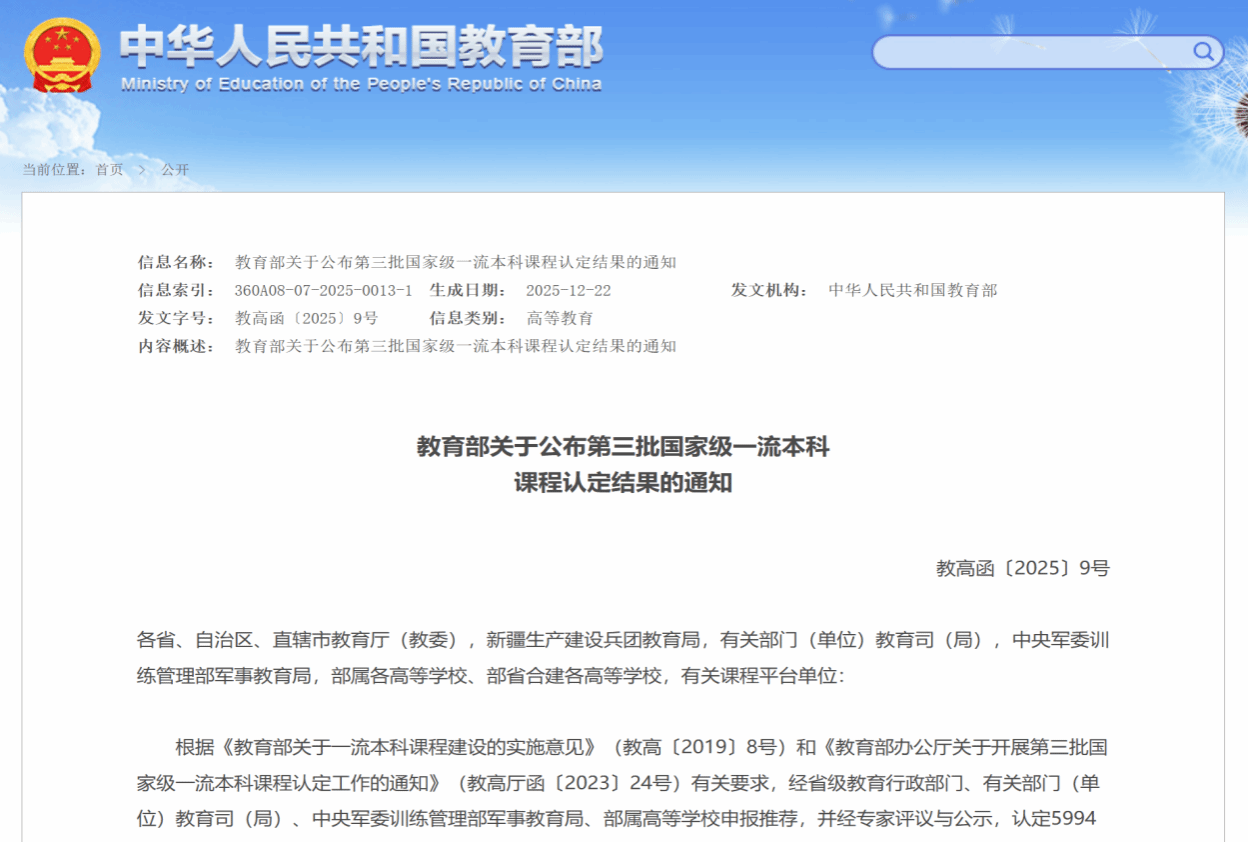The height and width of the screenshot is (842, 1248).
Task: Click the national emblem logo
Action: [x=62, y=54]
